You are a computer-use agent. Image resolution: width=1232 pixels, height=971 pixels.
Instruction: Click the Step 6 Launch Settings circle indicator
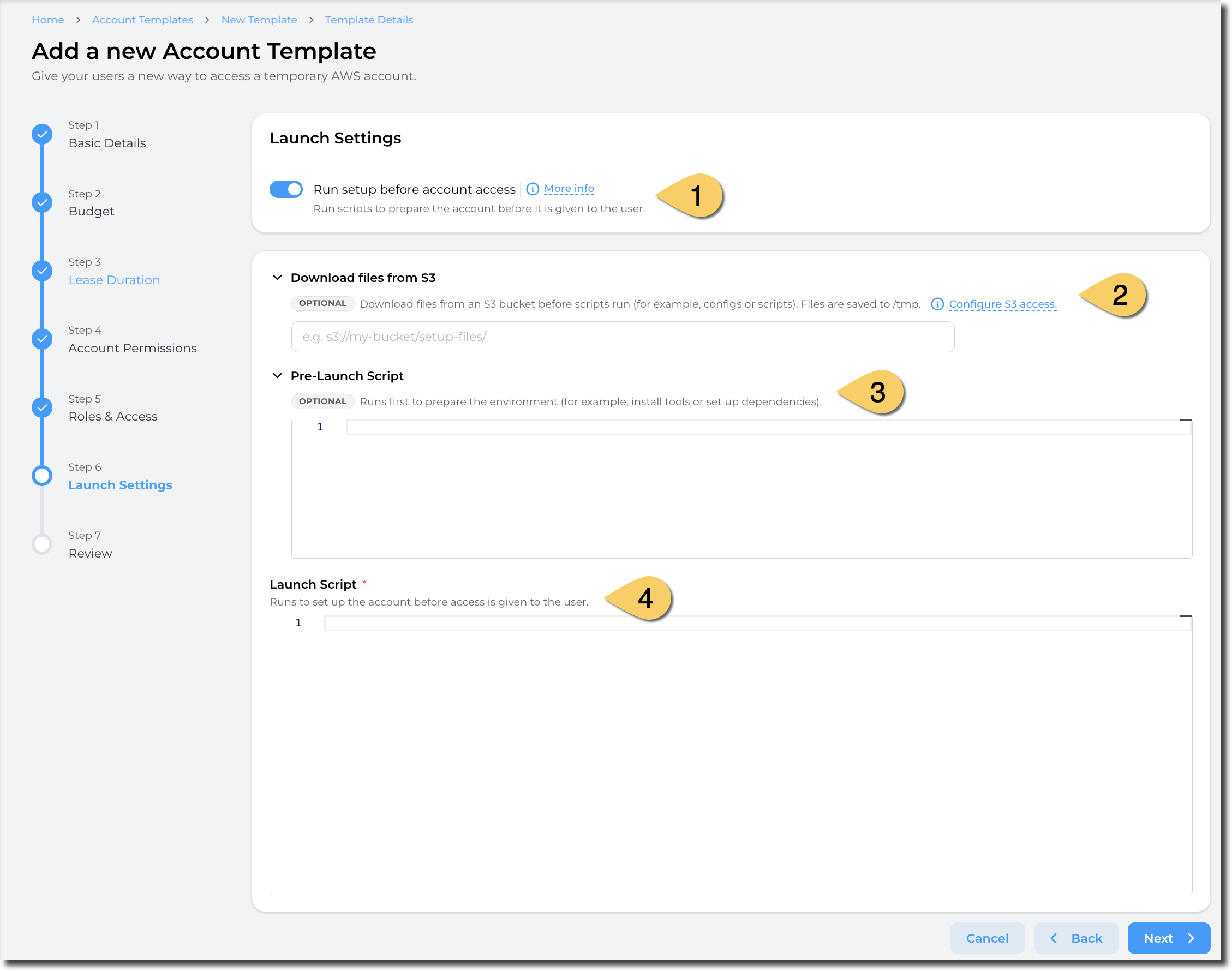pyautogui.click(x=42, y=476)
